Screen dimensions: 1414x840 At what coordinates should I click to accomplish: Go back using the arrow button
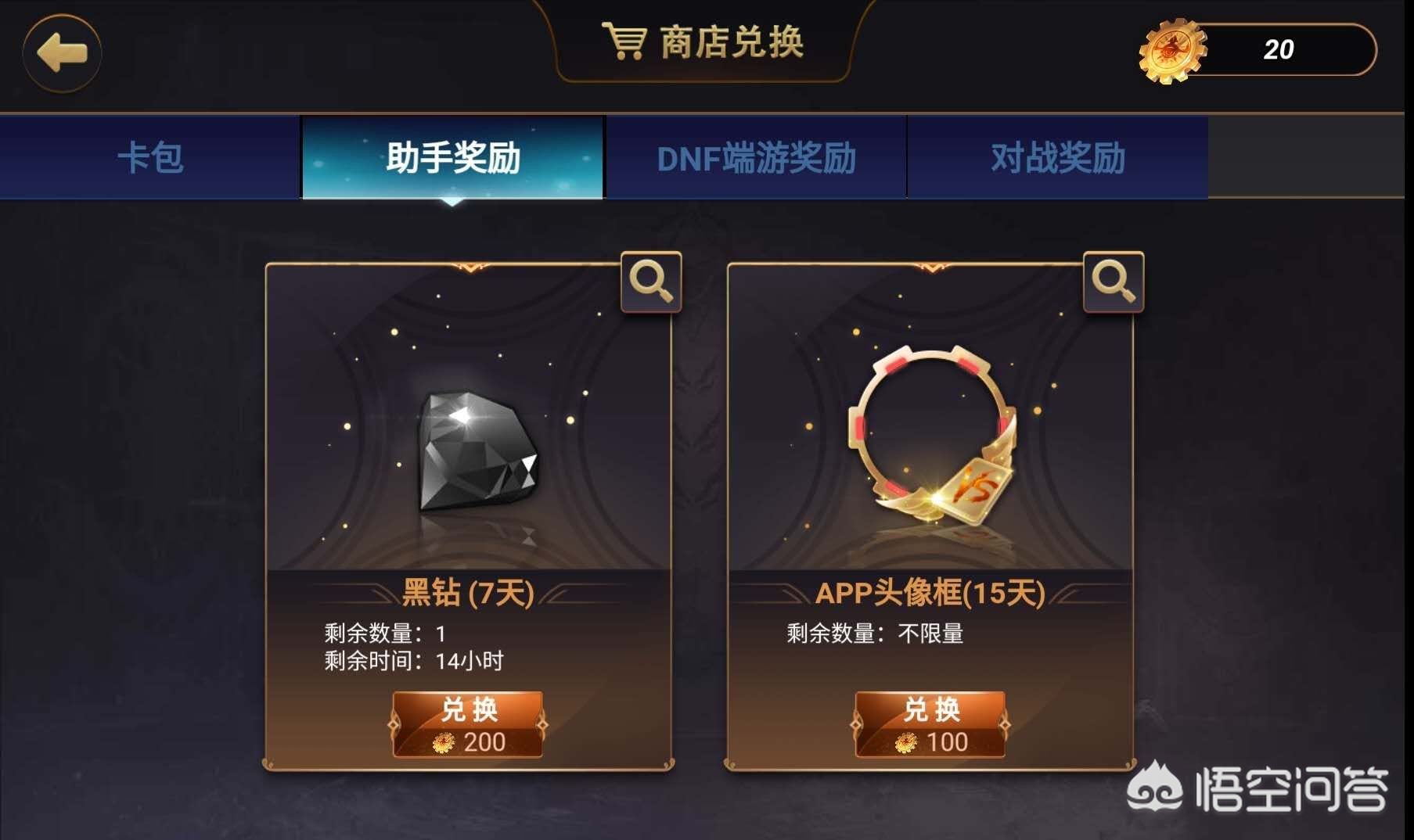(x=62, y=53)
